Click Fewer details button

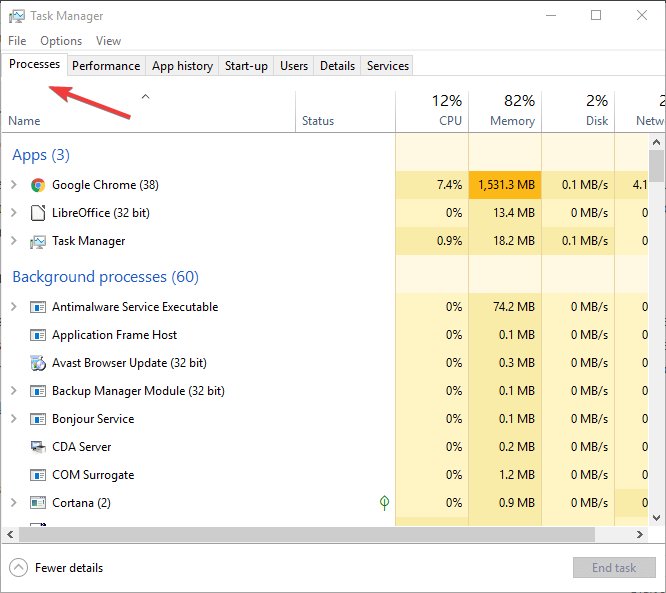pyautogui.click(x=56, y=568)
